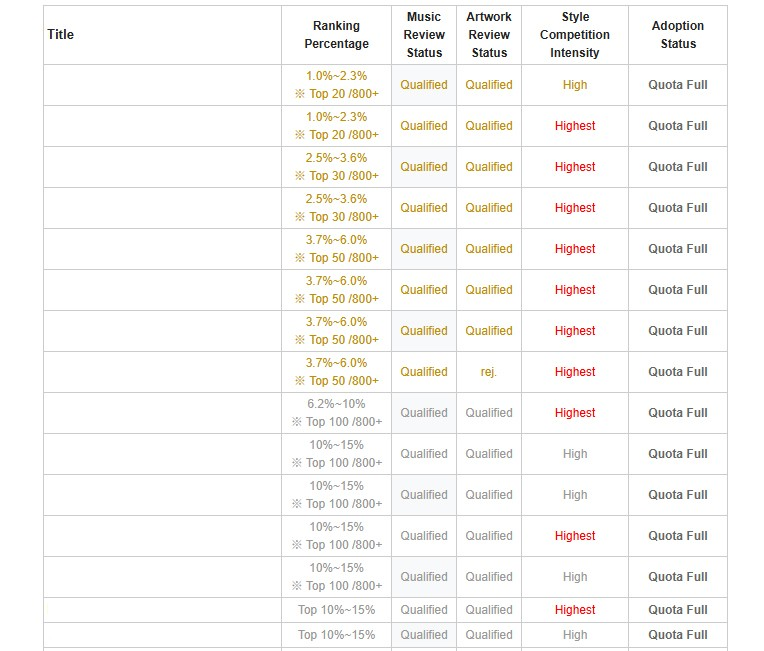This screenshot has width=764, height=651.
Task: Select music 'Qualified' in the 'rej.' row
Action: [x=424, y=372]
